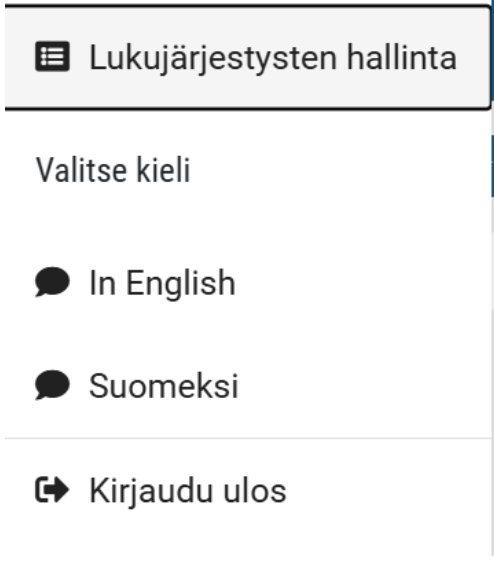Click the word English in language list
Image resolution: width=494 pixels, height=566 pixels.
[x=181, y=284]
